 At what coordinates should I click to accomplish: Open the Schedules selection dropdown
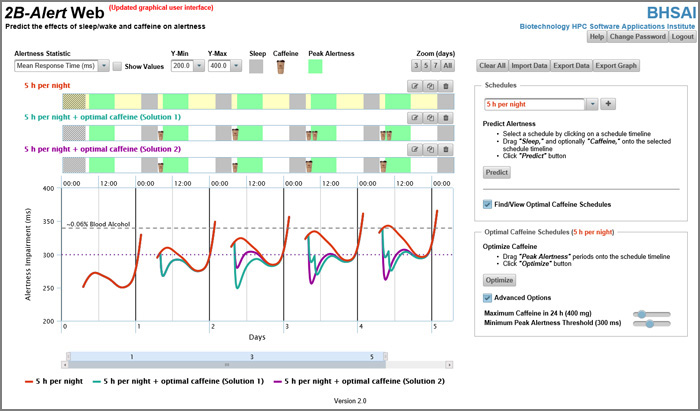click(x=592, y=104)
